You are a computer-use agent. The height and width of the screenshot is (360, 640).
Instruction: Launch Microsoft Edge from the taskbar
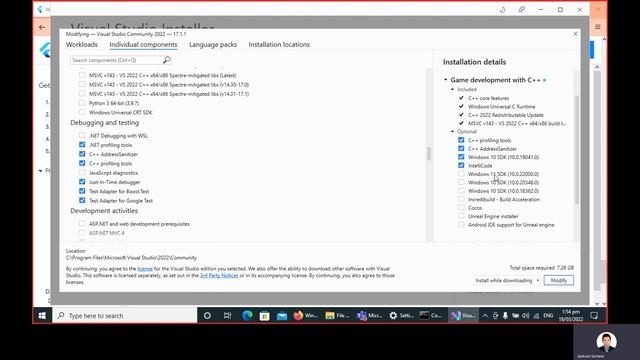coord(247,316)
